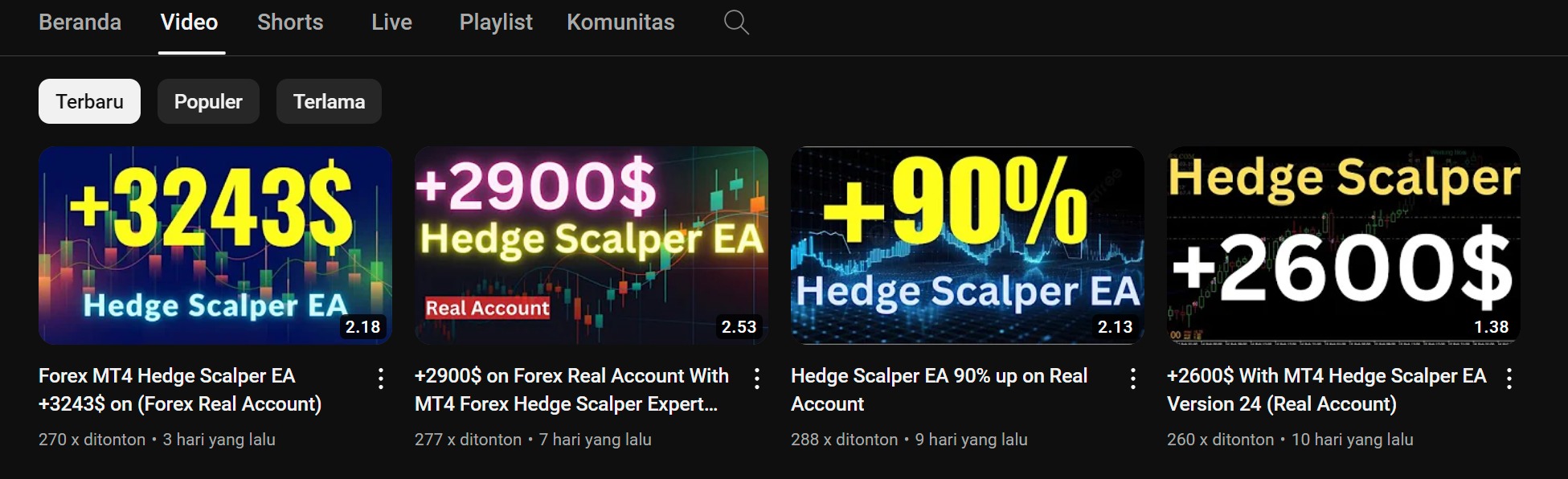This screenshot has height=479, width=1568.
Task: Play the +3243$ Hedge Scalper EA thumbnail
Action: (x=215, y=245)
